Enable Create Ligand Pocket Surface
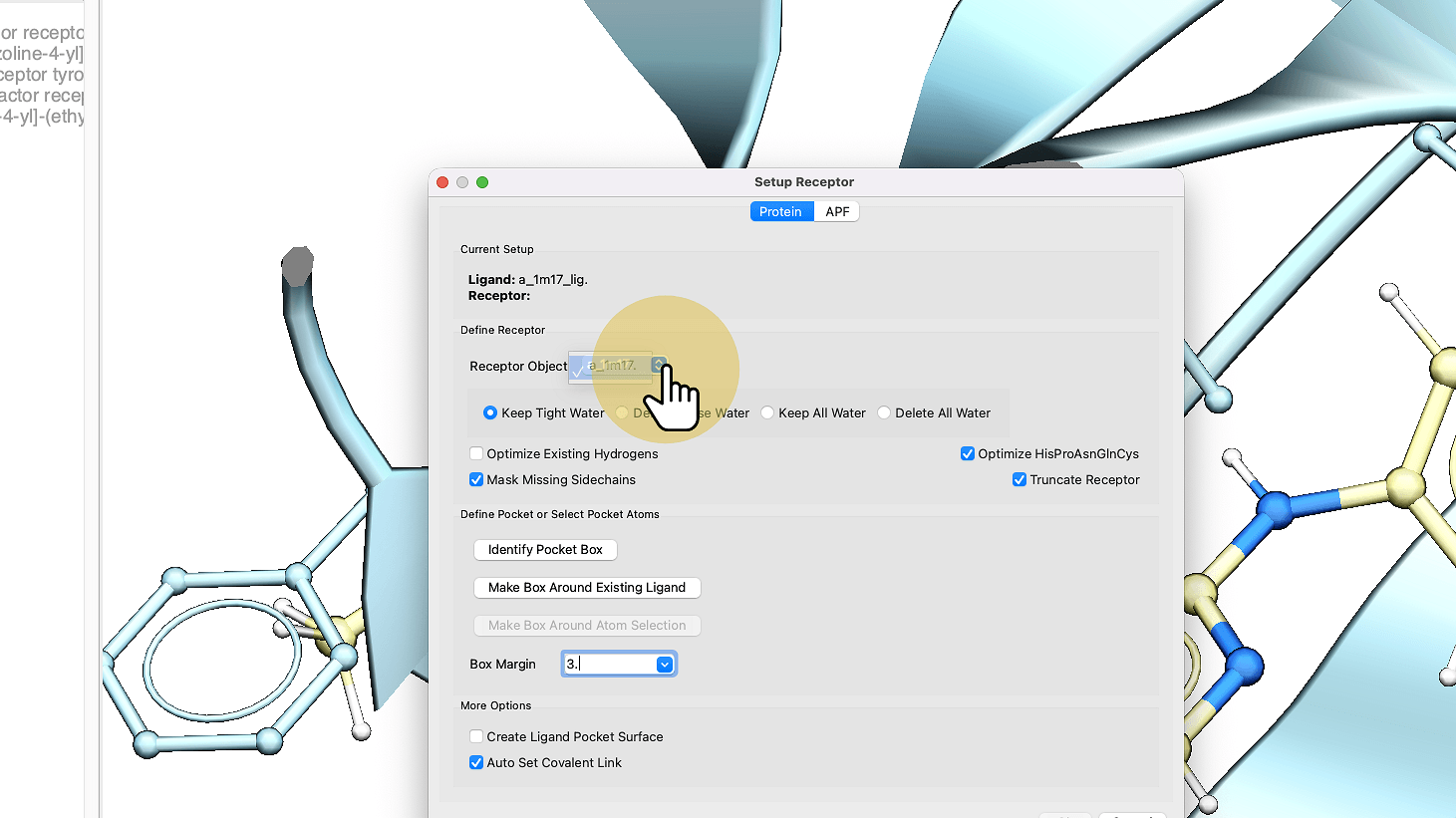Screen dimensions: 1456x818 (476, 736)
